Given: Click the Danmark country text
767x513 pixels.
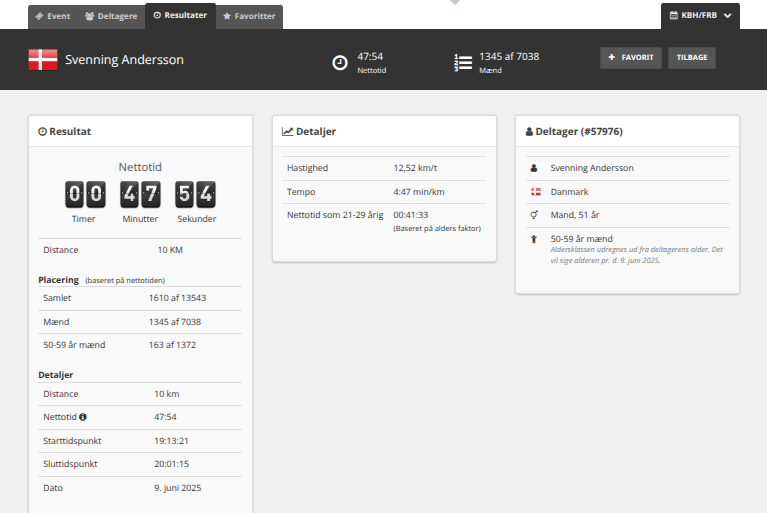Looking at the screenshot, I should (x=569, y=192).
